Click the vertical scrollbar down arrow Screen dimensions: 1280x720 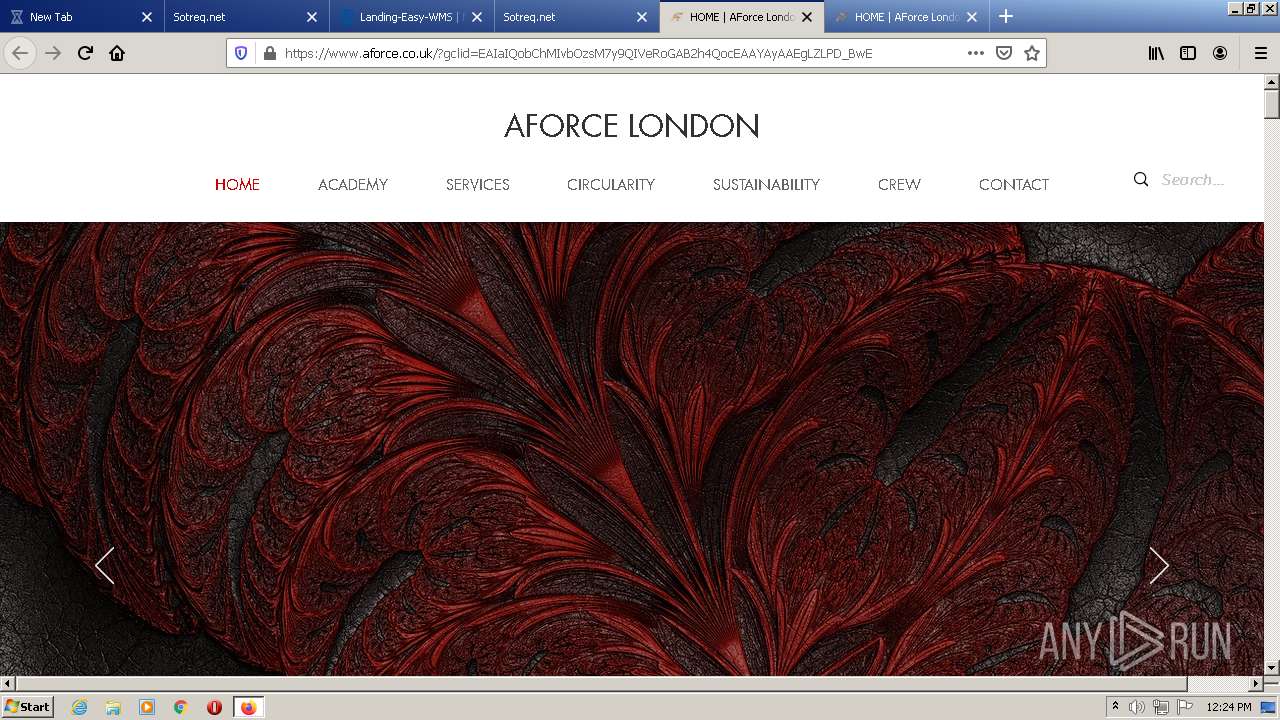pos(1272,667)
